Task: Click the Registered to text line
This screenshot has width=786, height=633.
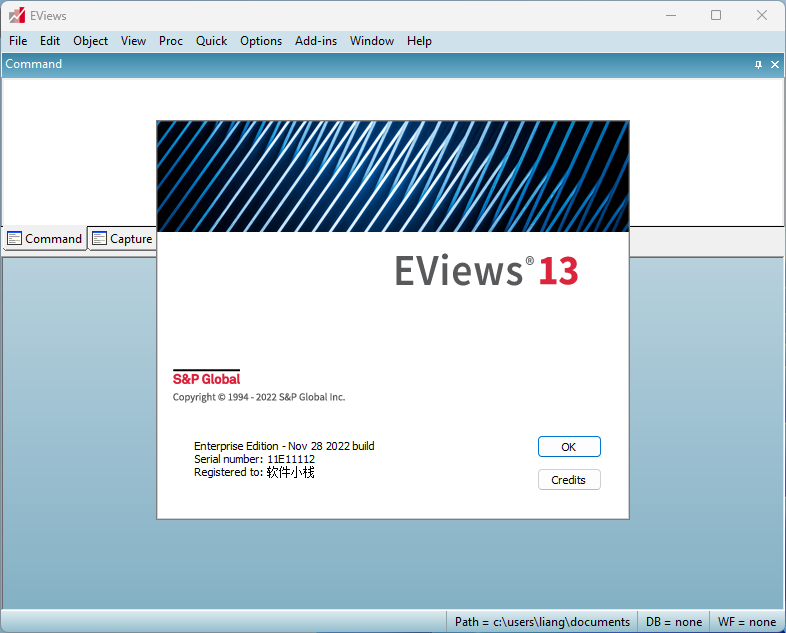Action: pyautogui.click(x=254, y=472)
